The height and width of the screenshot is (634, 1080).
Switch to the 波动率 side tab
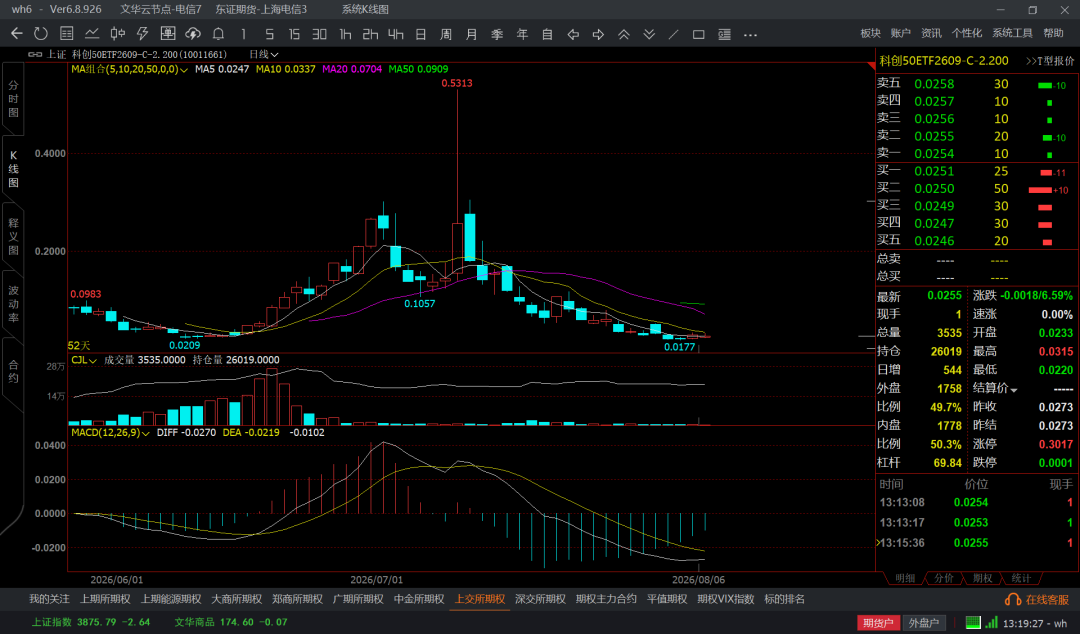coord(13,304)
